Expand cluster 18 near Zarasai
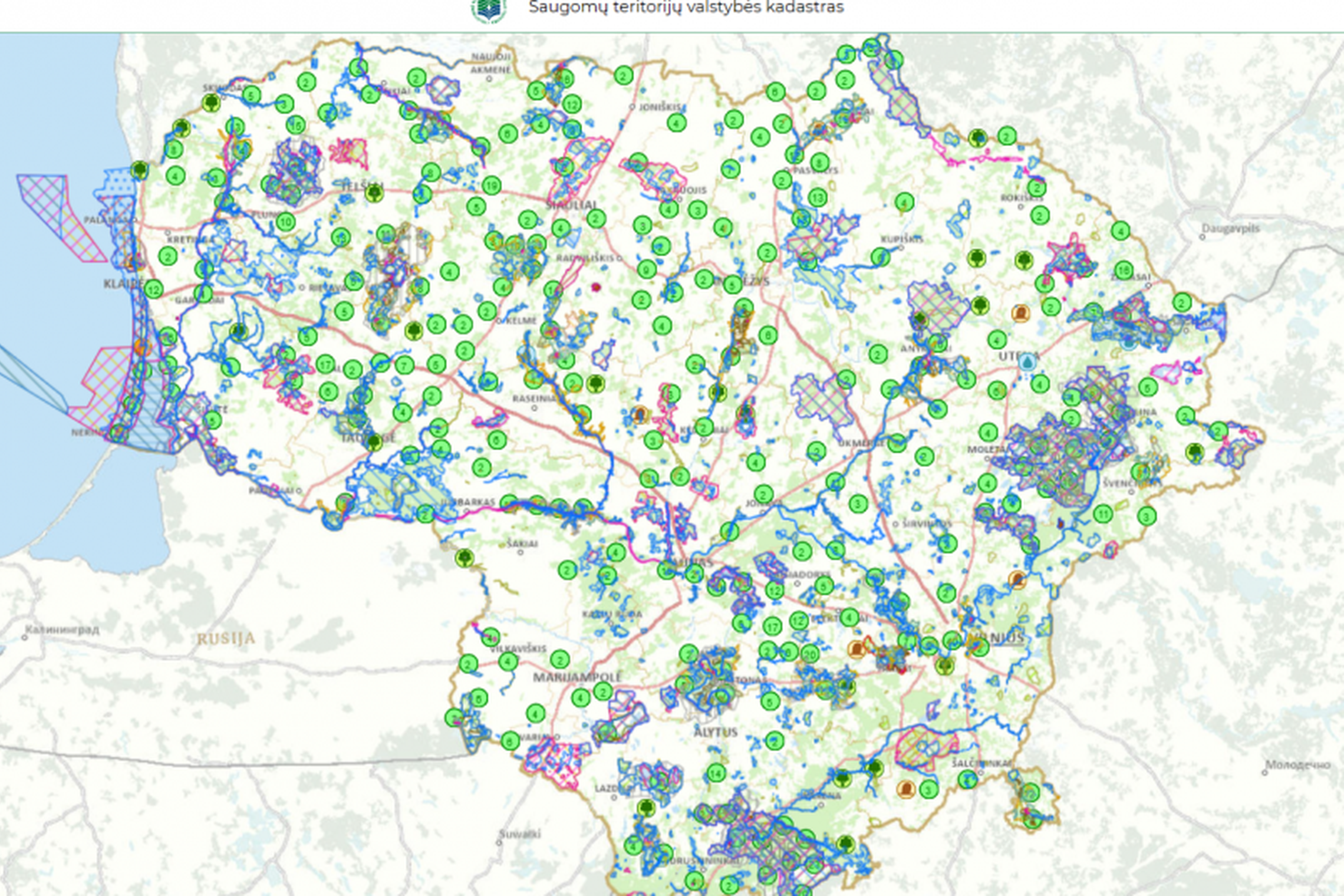Viewport: 1344px width, 896px height. coord(1124,271)
